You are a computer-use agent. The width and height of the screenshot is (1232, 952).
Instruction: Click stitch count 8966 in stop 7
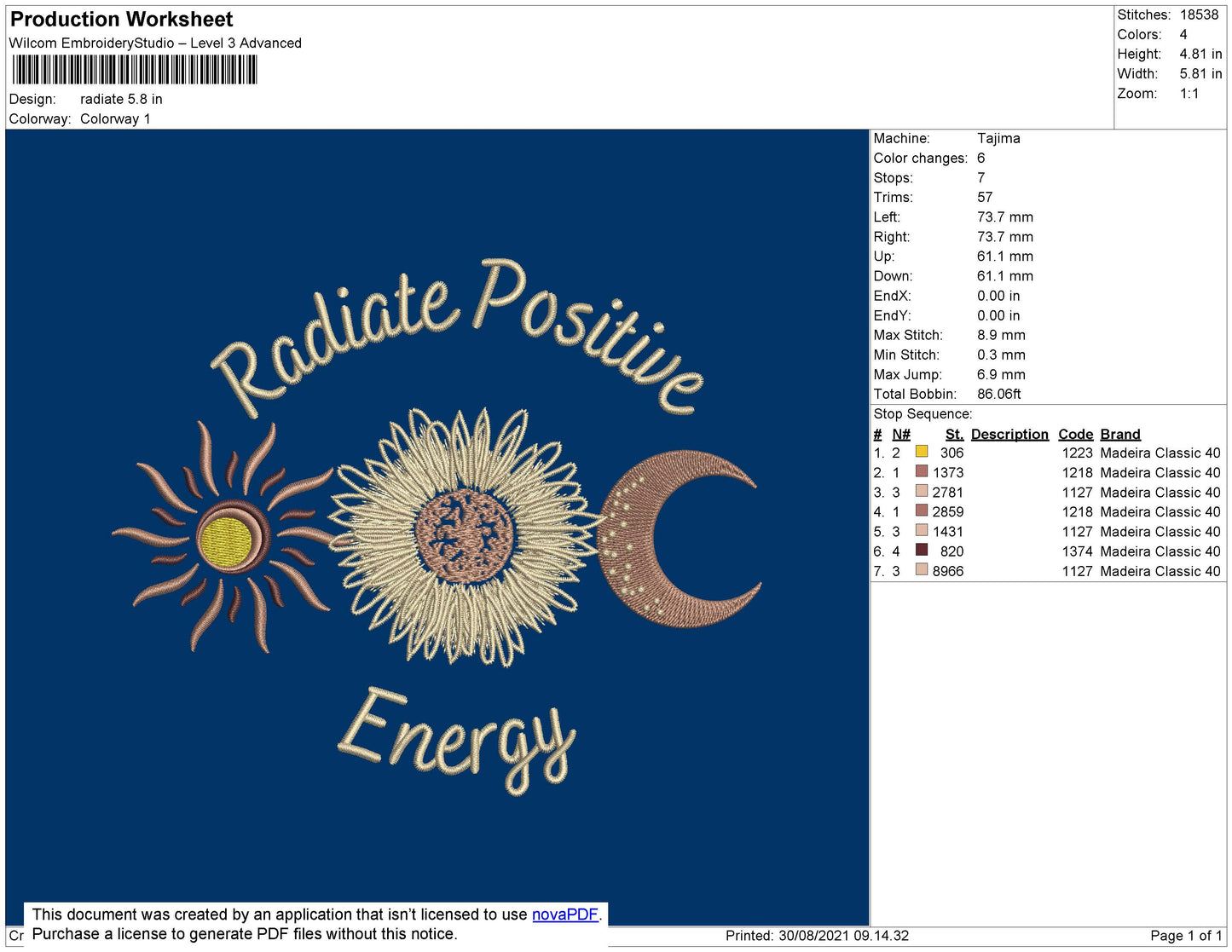point(948,571)
